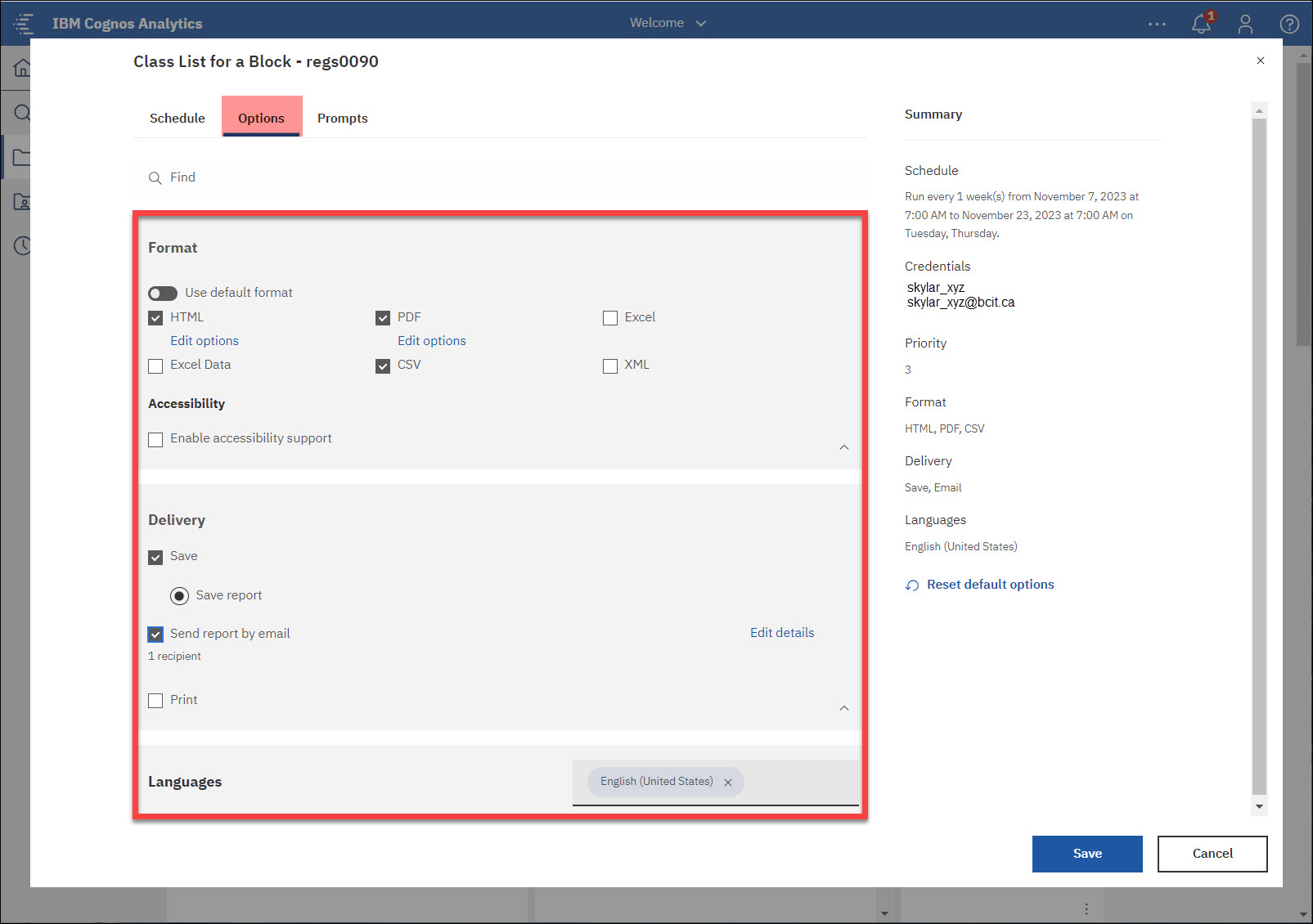Click summary scrollbar down arrow
The width and height of the screenshot is (1313, 924).
pyautogui.click(x=1260, y=806)
